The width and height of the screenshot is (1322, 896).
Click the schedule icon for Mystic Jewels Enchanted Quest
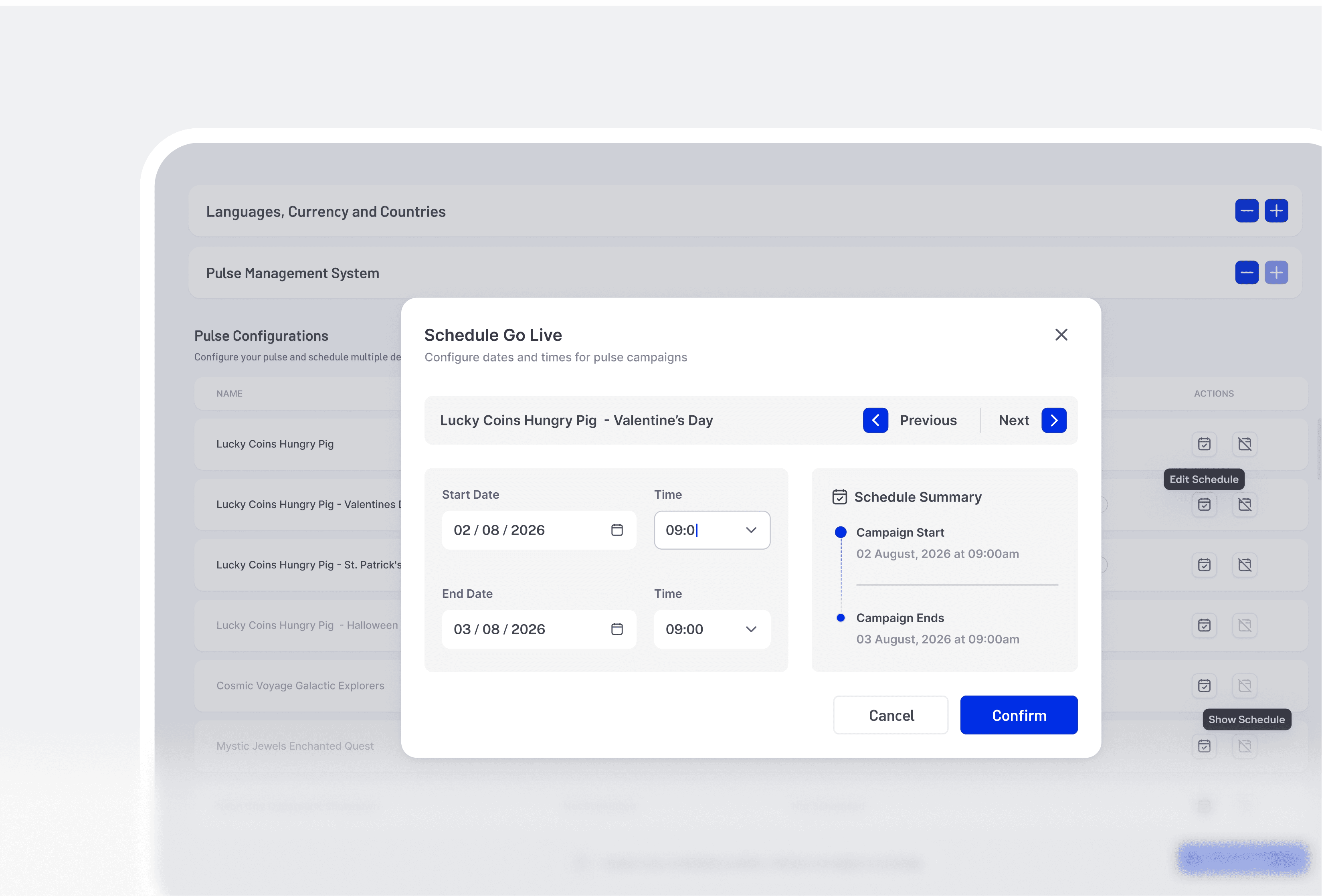click(1204, 746)
